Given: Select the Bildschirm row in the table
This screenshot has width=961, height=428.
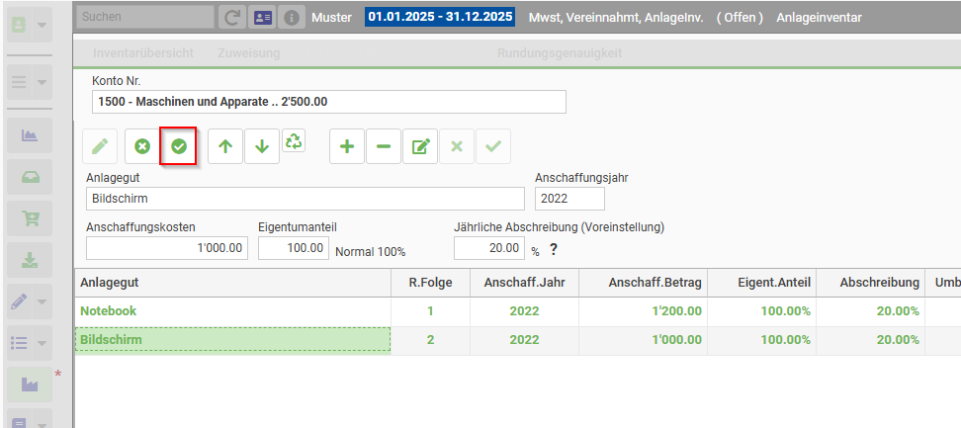Looking at the screenshot, I should click(x=517, y=340).
